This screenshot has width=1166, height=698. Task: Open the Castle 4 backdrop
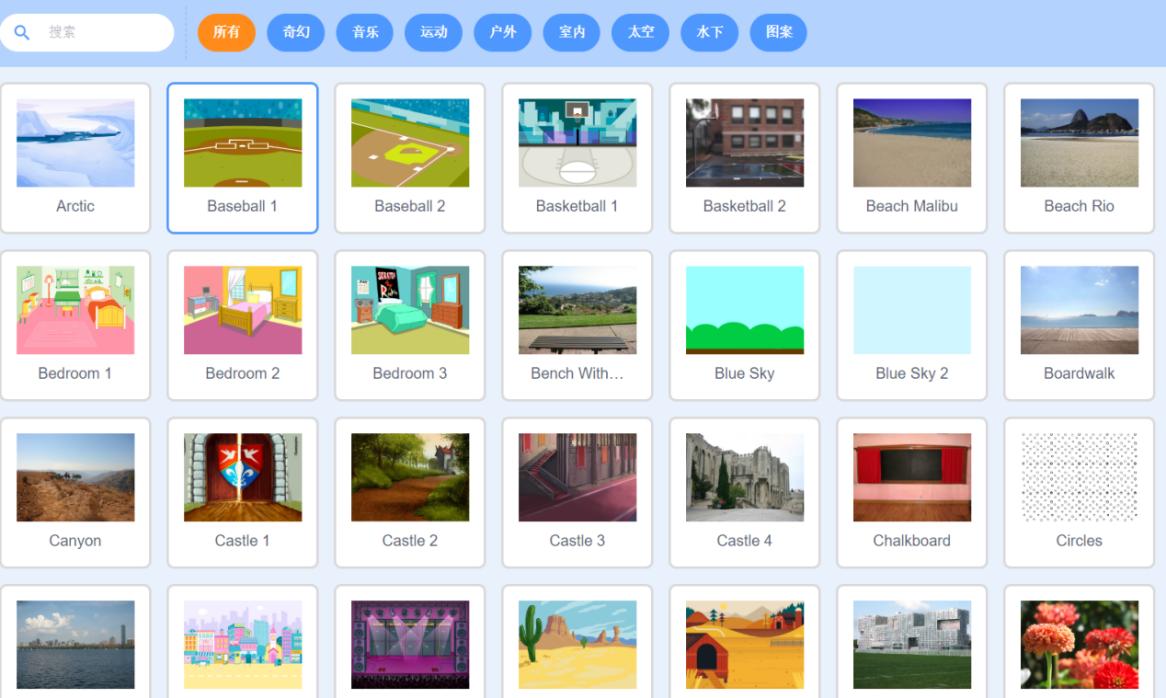click(744, 492)
